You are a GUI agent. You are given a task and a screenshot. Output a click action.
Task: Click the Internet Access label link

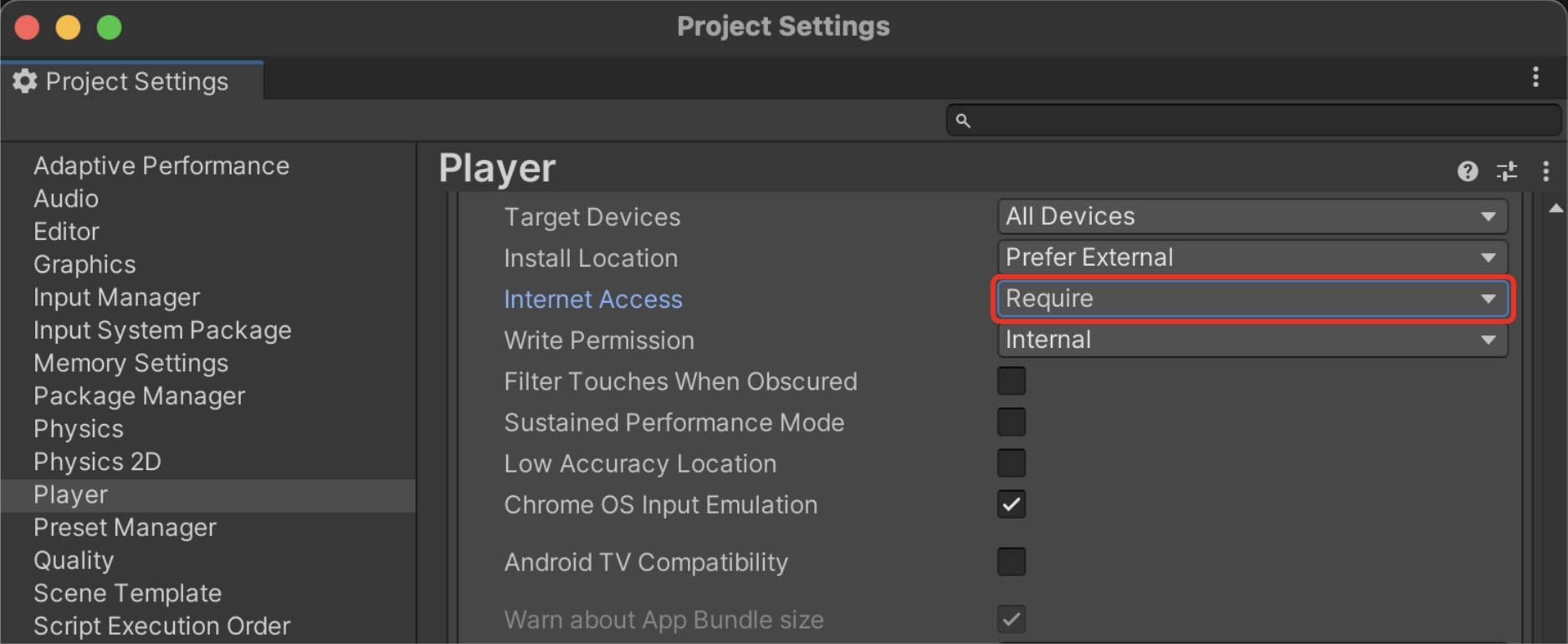tap(593, 299)
